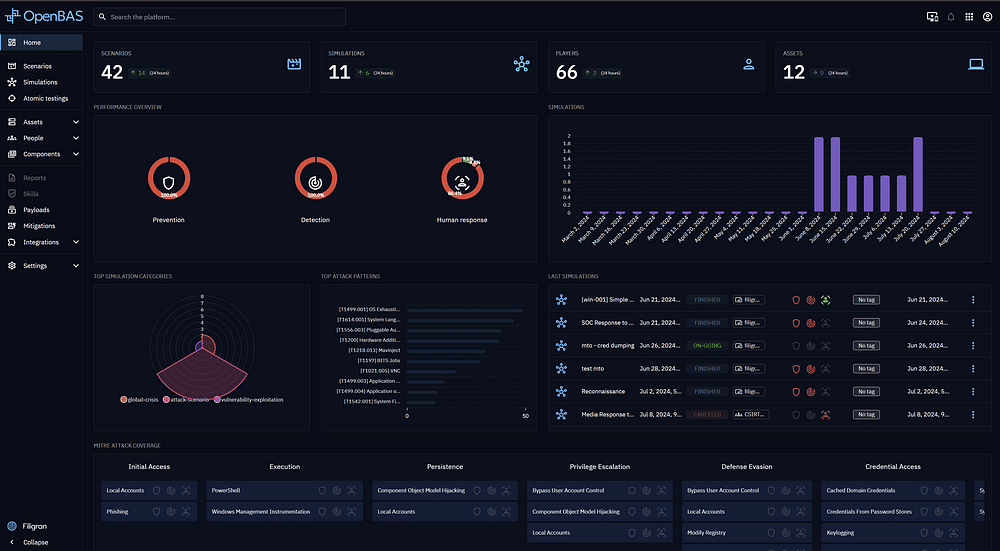Open the apps grid icon
This screenshot has width=1000, height=551.
click(968, 17)
